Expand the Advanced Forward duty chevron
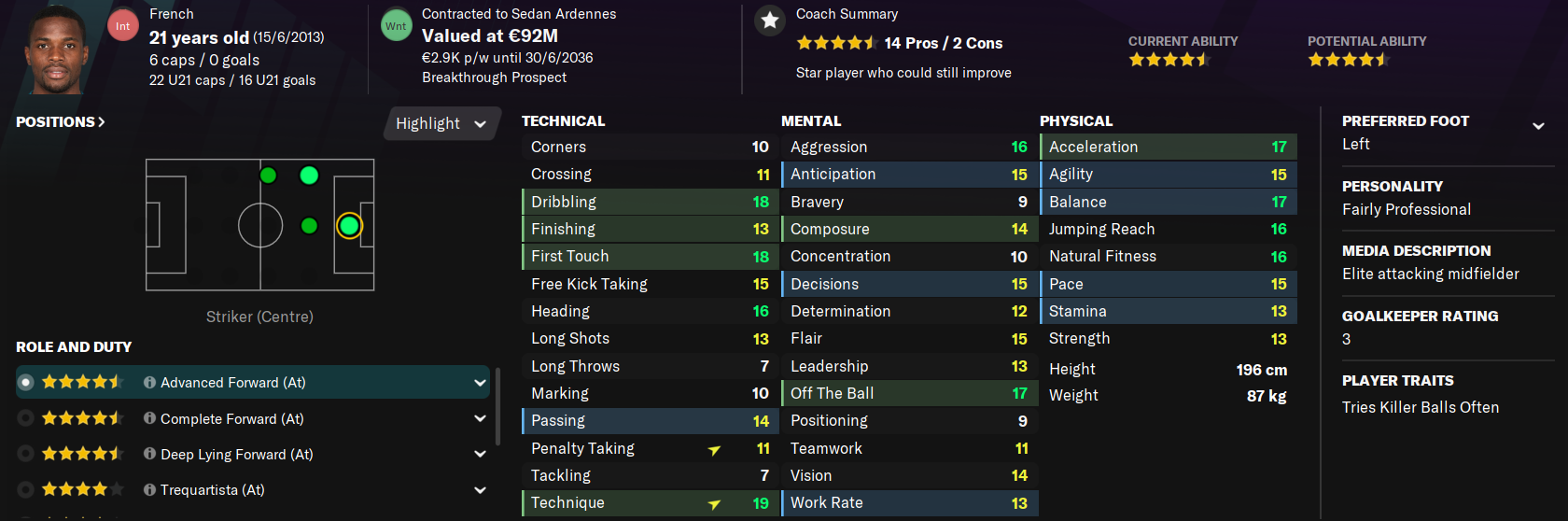Viewport: 1568px width, 521px height. (x=480, y=383)
